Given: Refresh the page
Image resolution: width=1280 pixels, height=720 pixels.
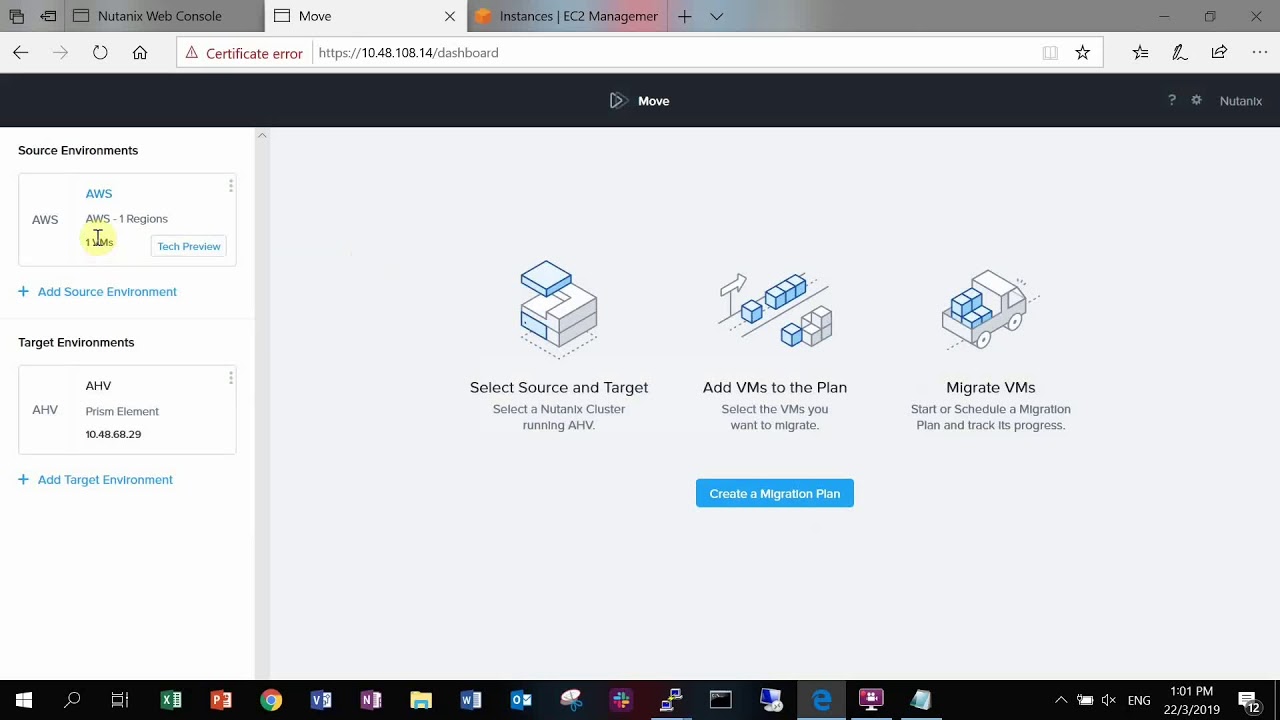Looking at the screenshot, I should pyautogui.click(x=100, y=52).
